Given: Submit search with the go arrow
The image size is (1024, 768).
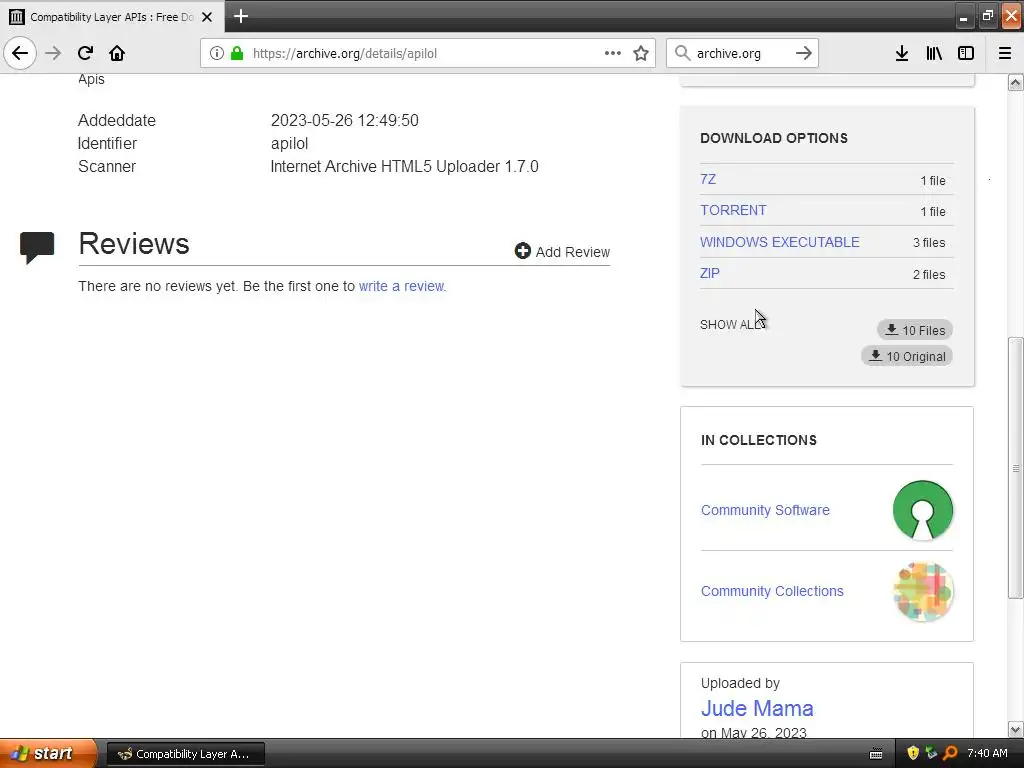Looking at the screenshot, I should coord(804,53).
